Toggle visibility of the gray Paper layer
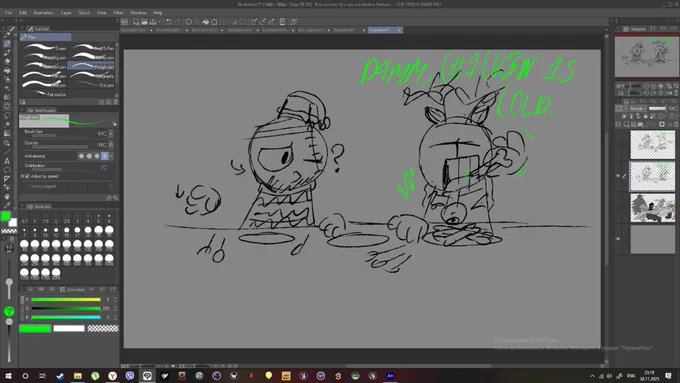This screenshot has width=680, height=383. point(618,239)
